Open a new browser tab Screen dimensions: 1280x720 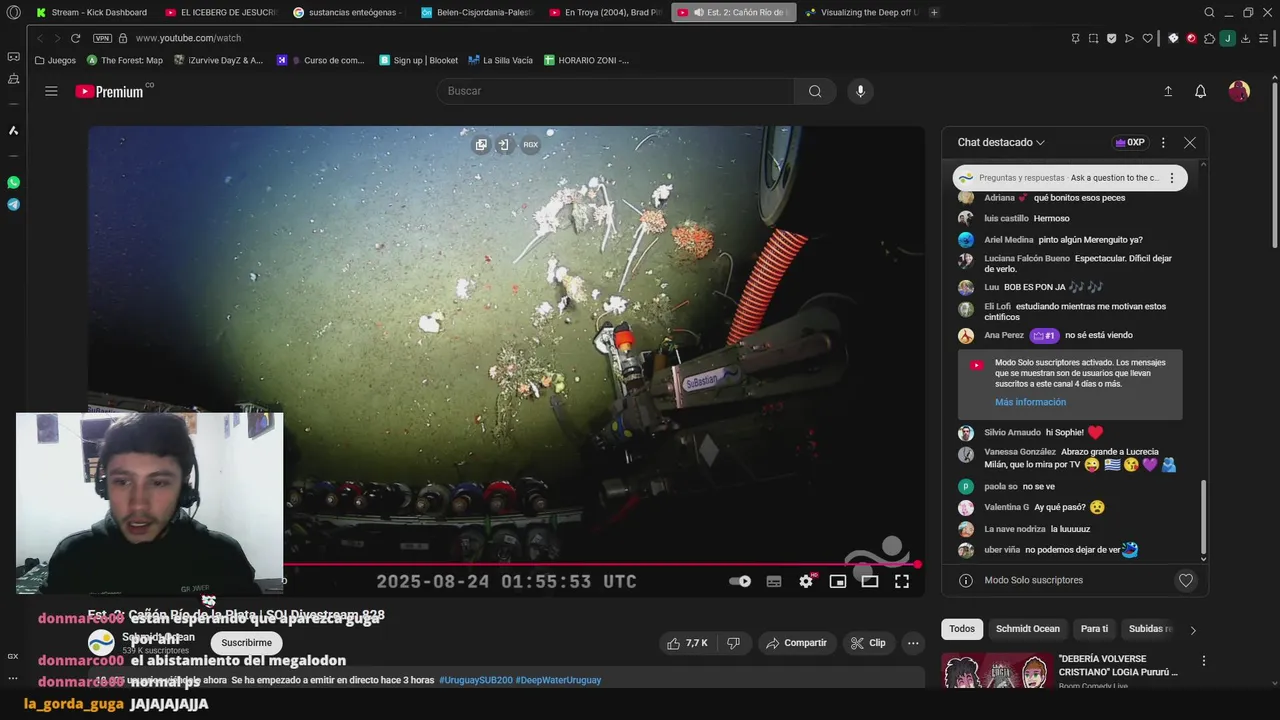(934, 12)
